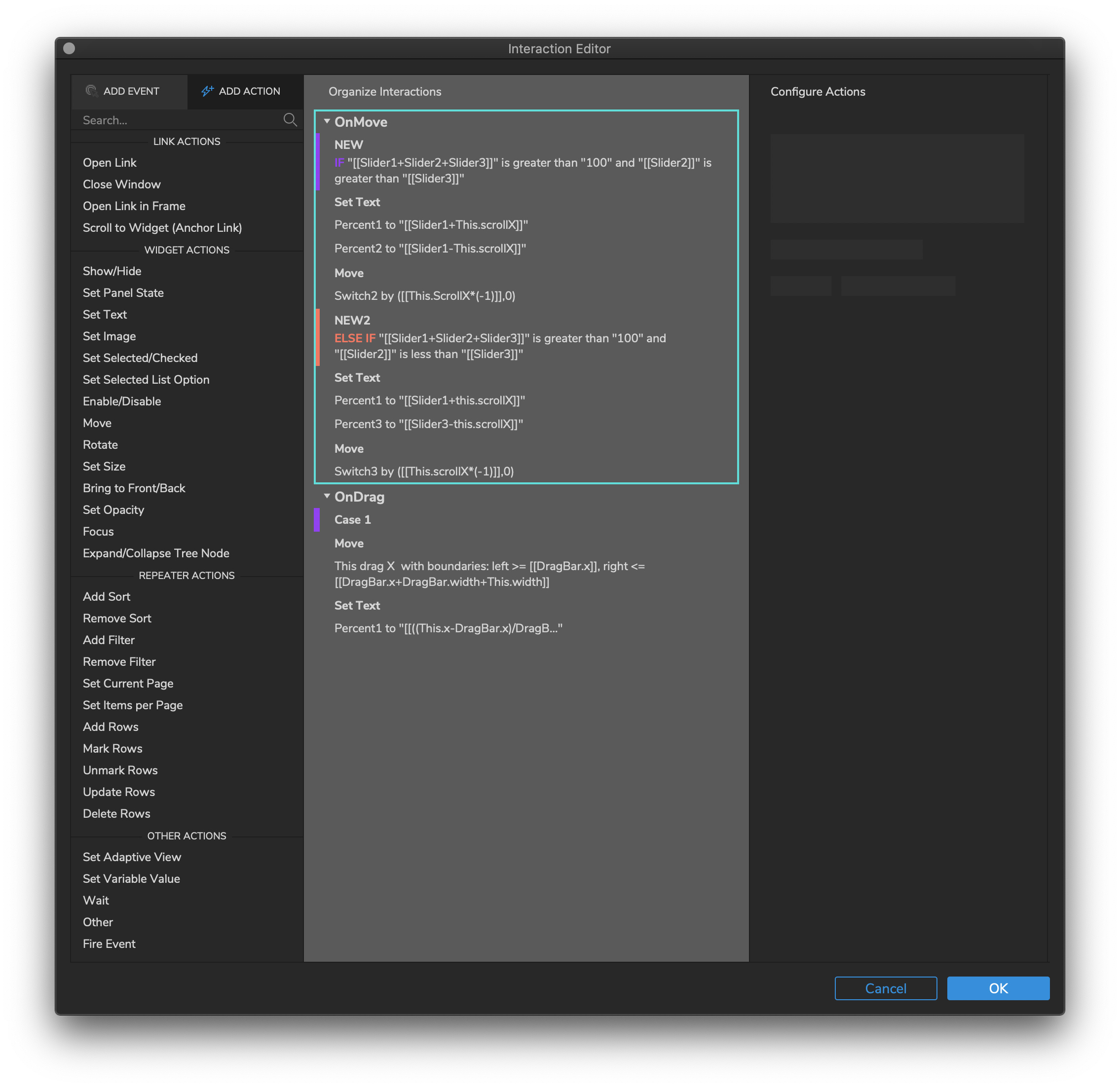Select the Percent3 set text line
Image resolution: width=1120 pixels, height=1088 pixels.
428,424
